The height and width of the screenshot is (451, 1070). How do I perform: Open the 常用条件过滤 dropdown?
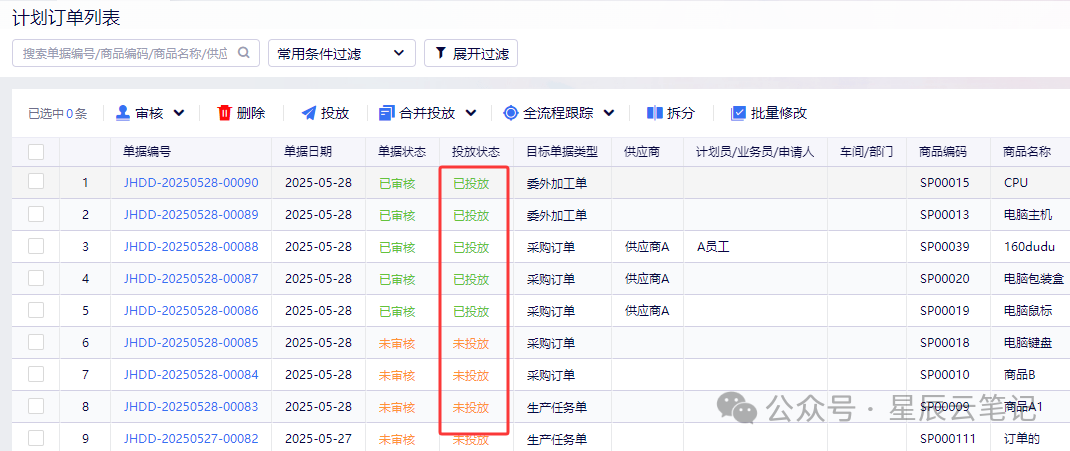coord(342,53)
